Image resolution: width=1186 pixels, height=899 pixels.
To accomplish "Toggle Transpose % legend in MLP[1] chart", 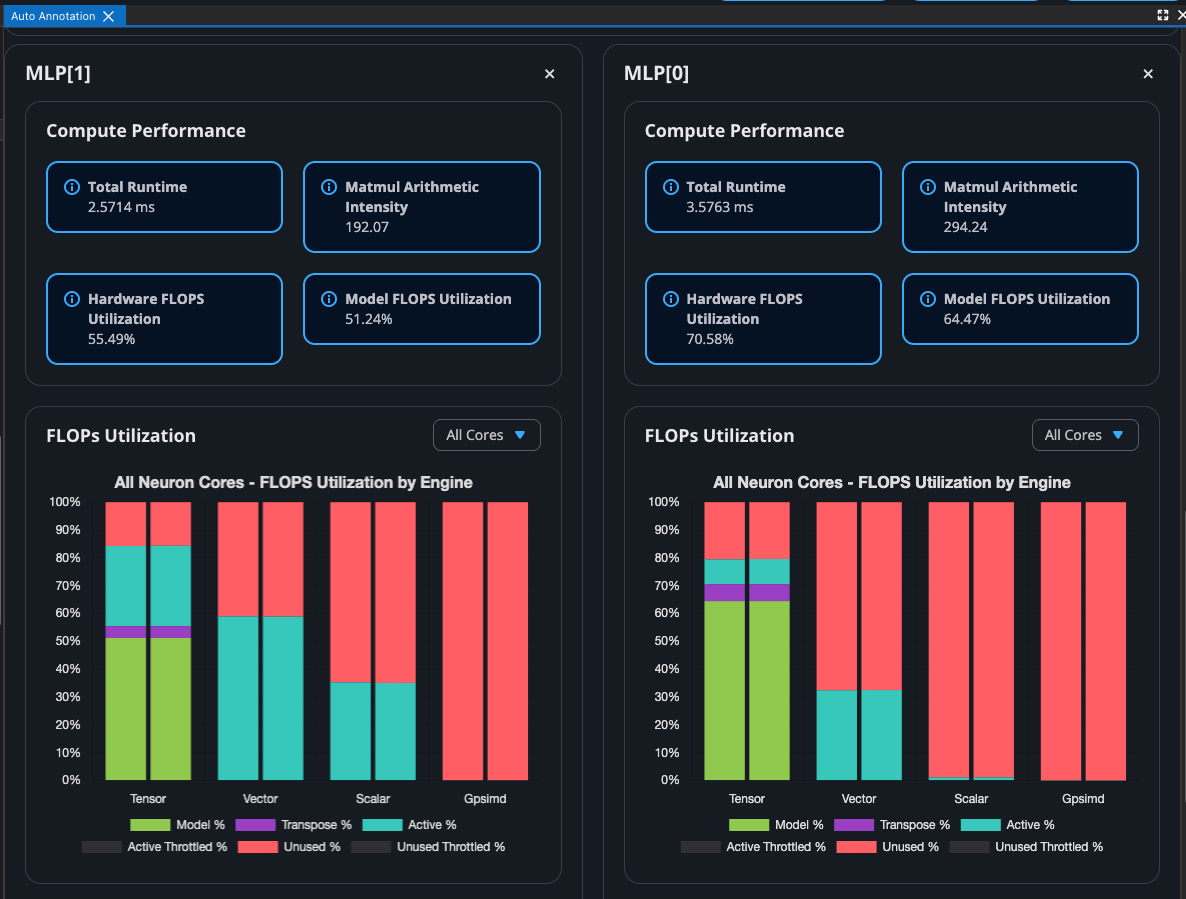I will click(x=293, y=825).
